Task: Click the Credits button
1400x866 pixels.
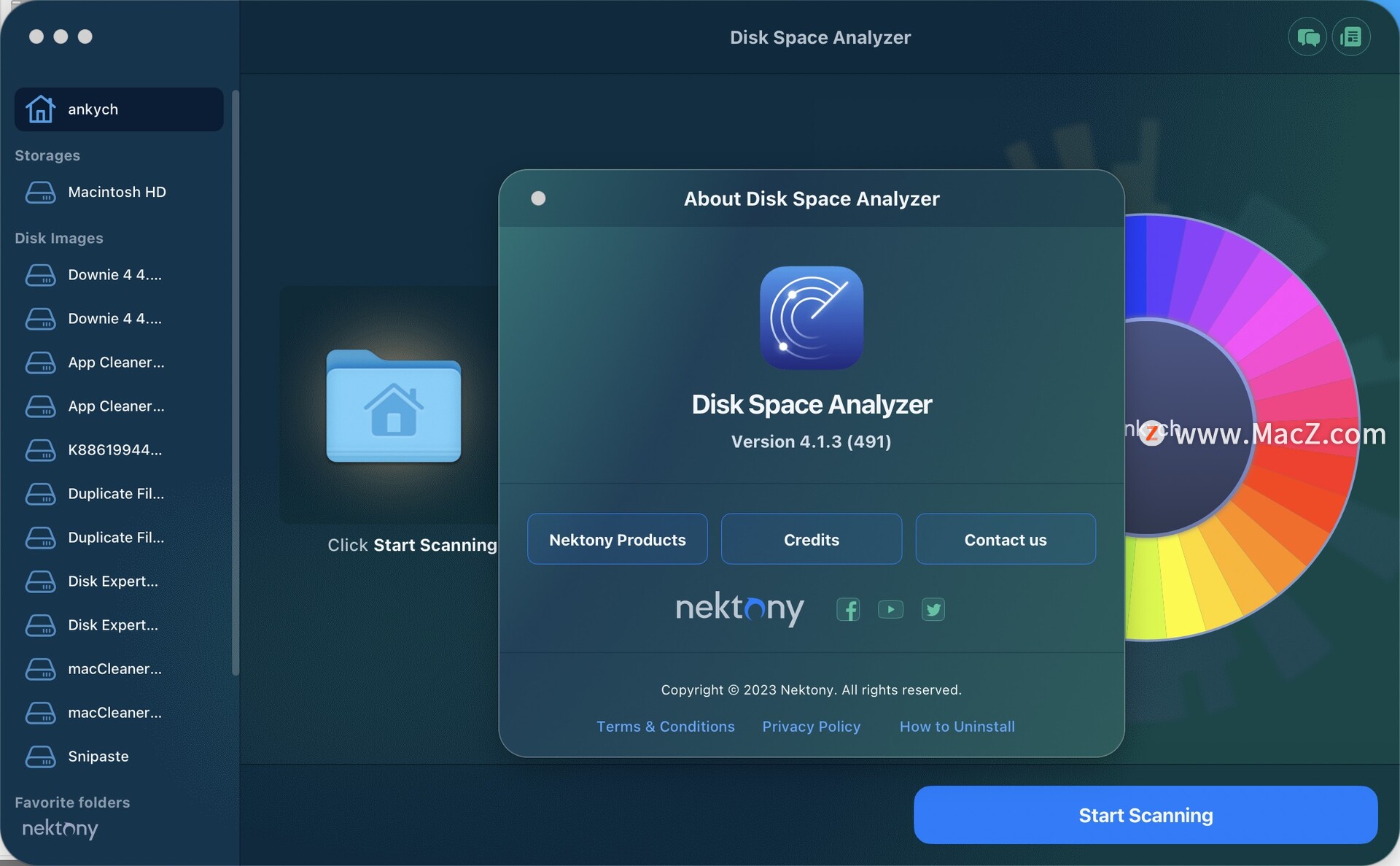Action: click(812, 539)
